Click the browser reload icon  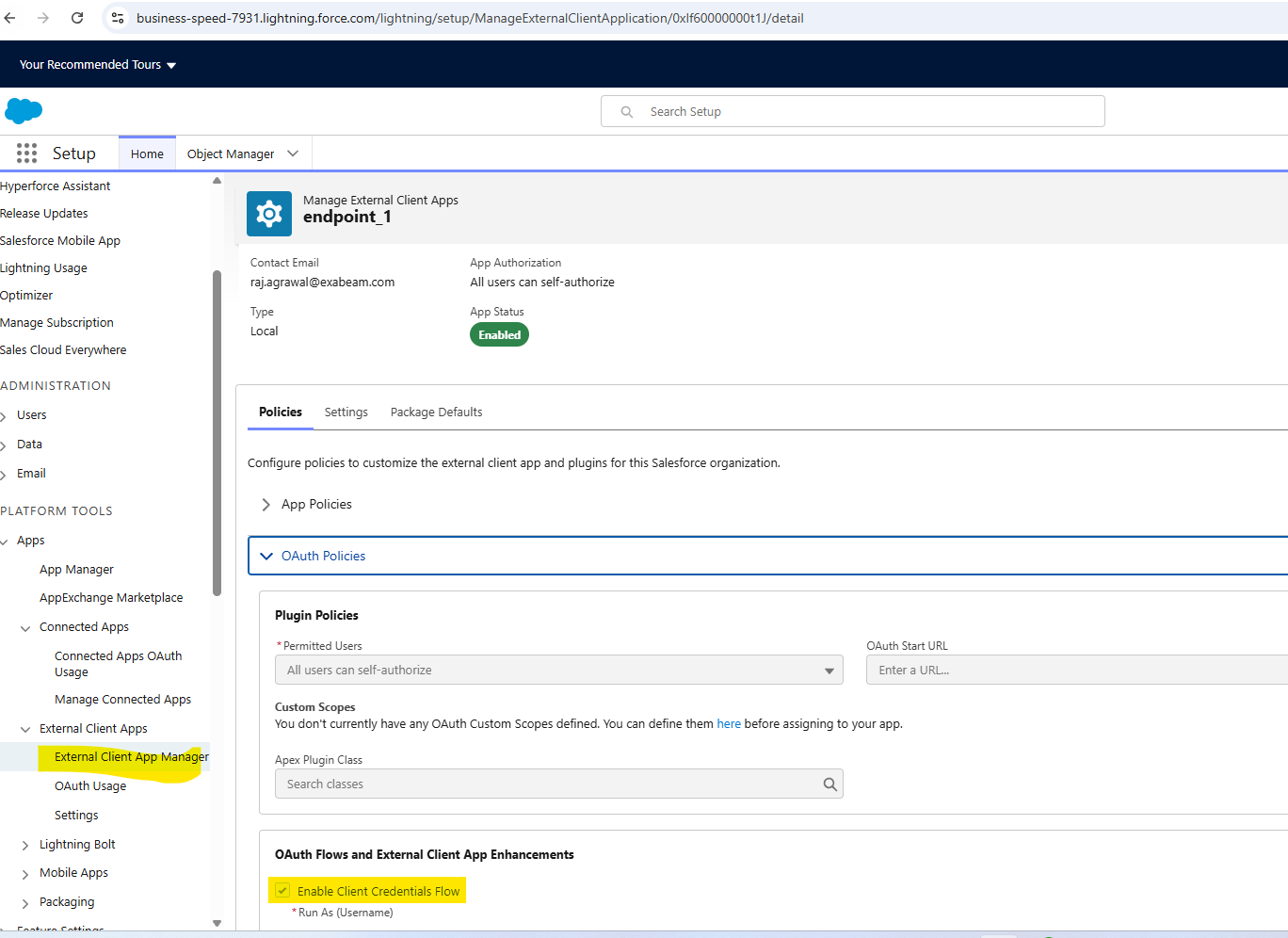77,18
